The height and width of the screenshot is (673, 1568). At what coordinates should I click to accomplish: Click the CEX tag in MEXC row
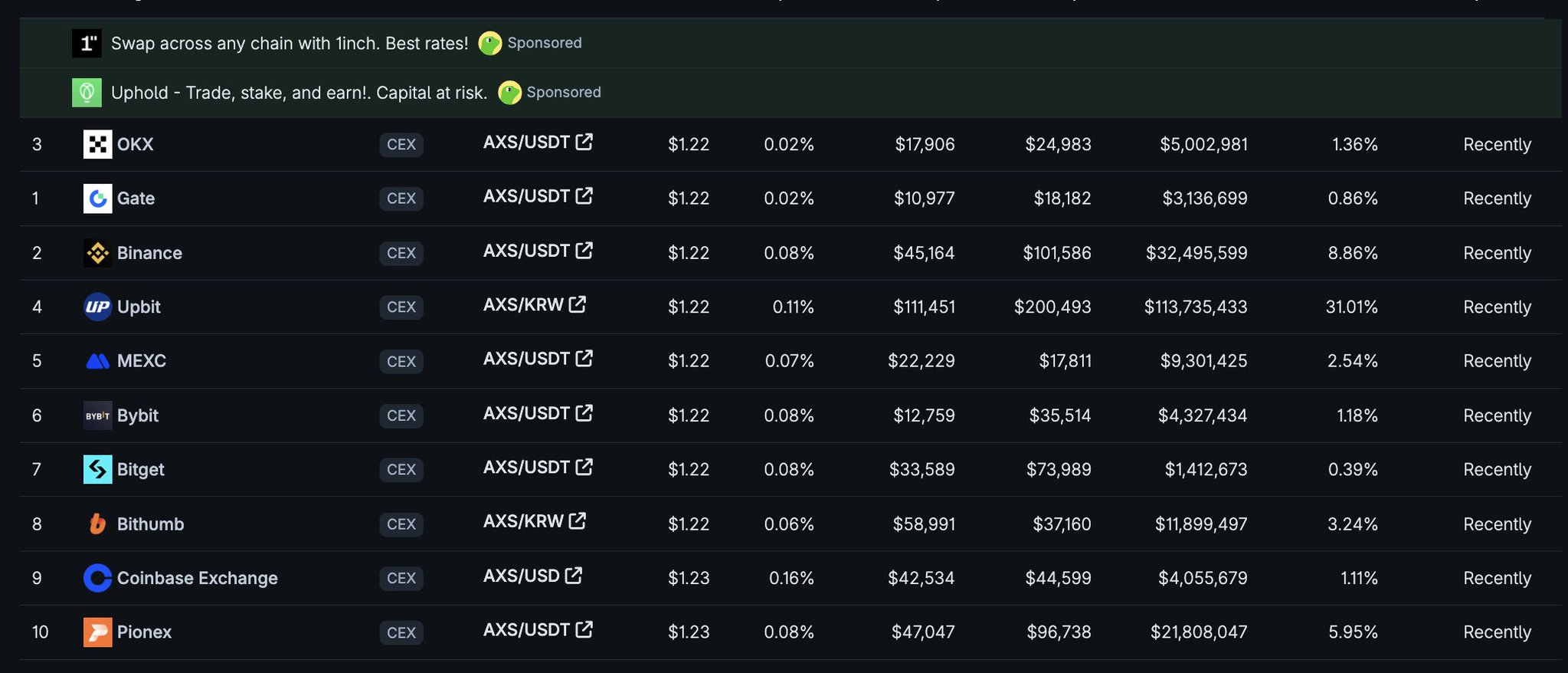tap(401, 362)
